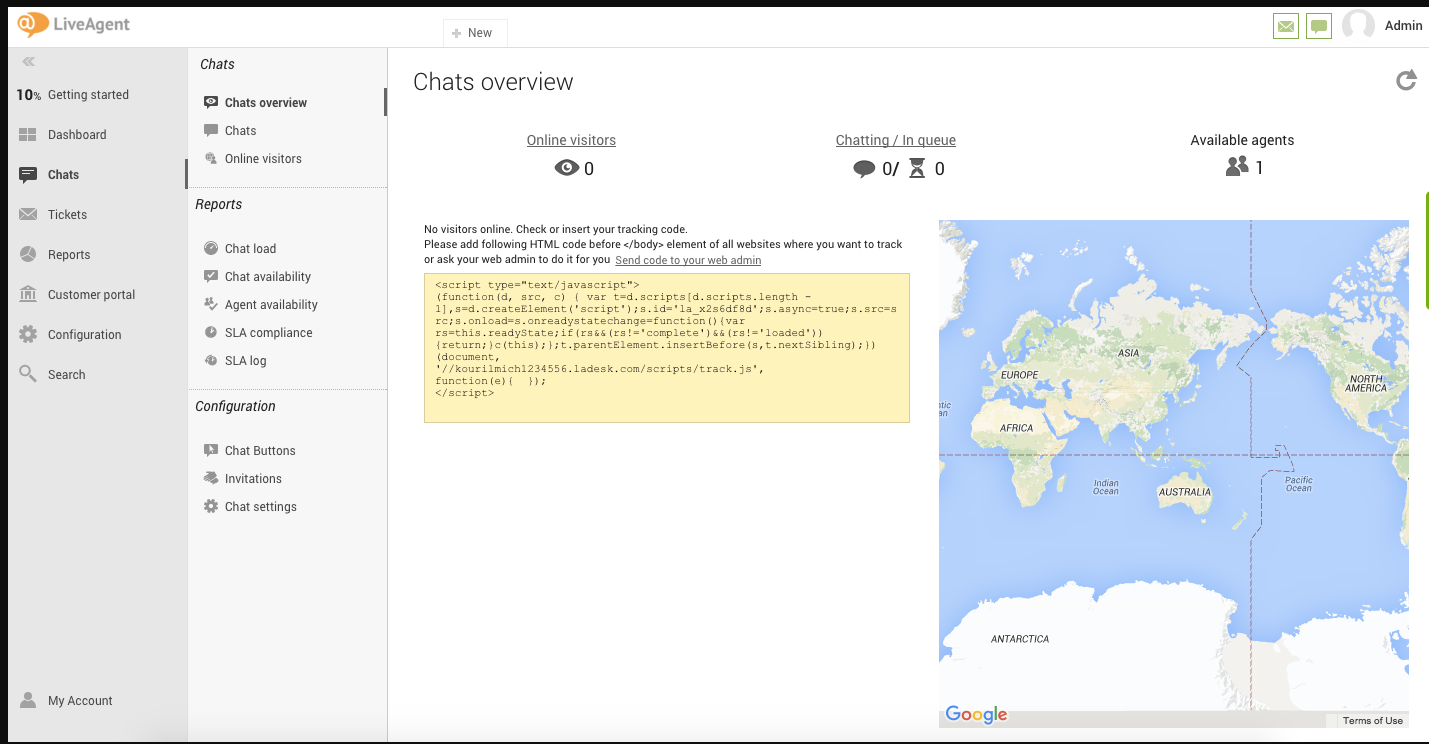This screenshot has width=1429, height=744.
Task: Click the Configuration gear icon in sidebar
Action: click(x=28, y=335)
